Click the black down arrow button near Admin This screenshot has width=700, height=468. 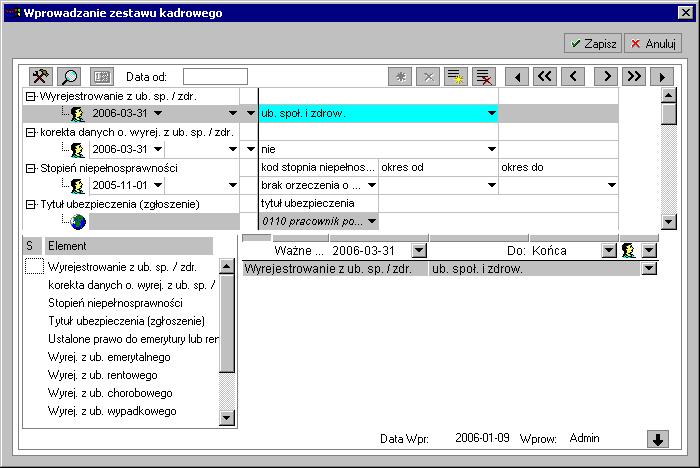[658, 439]
